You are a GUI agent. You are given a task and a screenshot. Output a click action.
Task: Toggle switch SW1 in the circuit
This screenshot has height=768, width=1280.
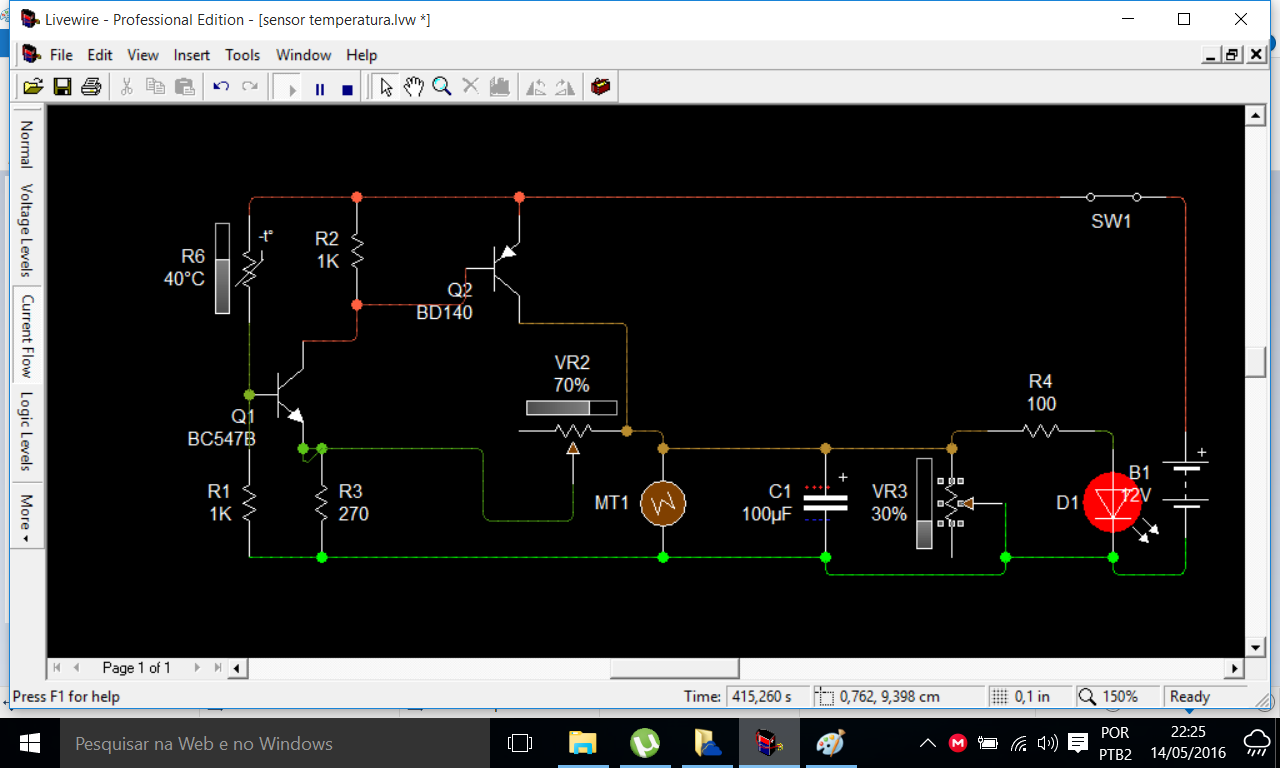tap(1114, 197)
